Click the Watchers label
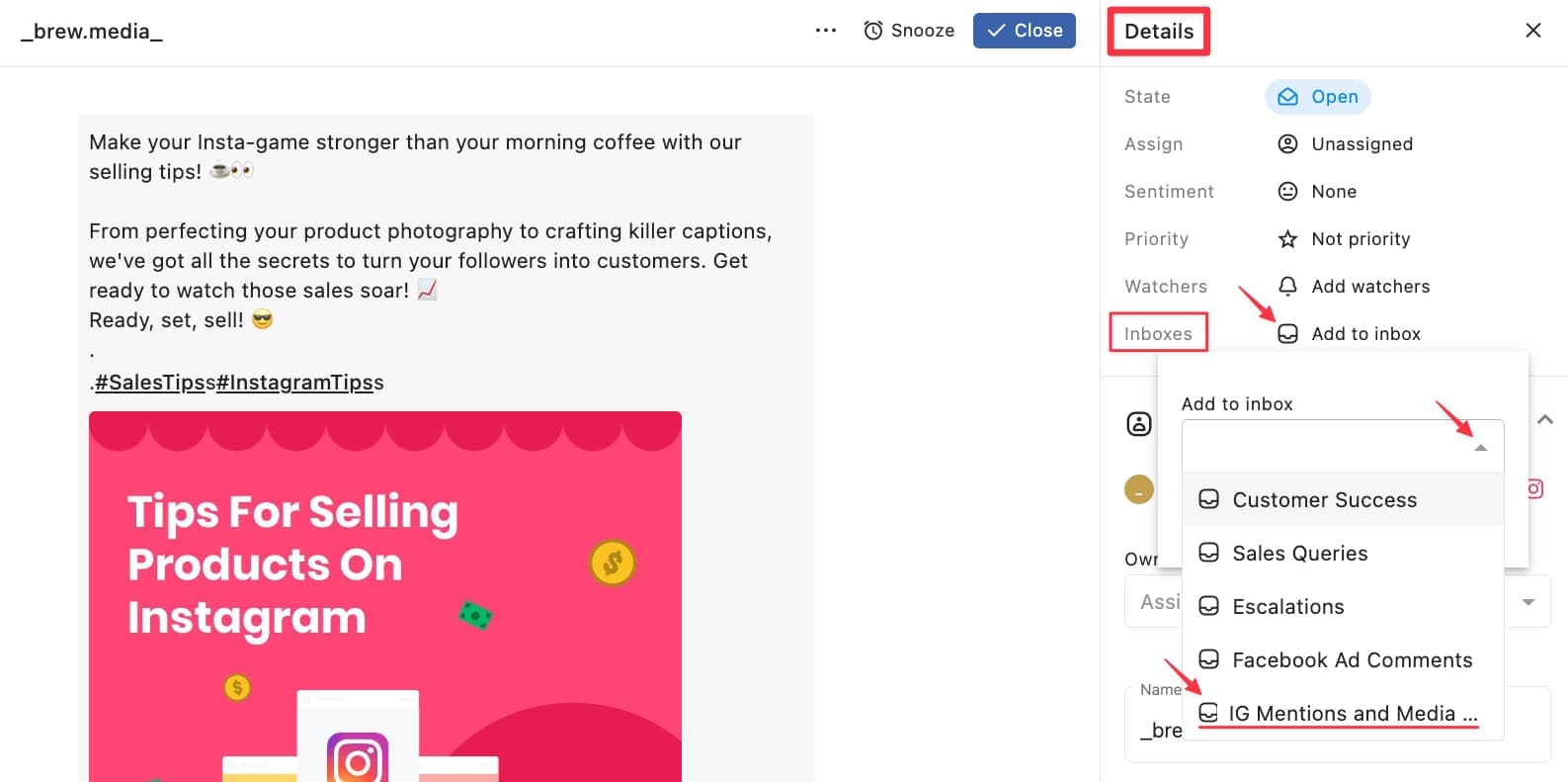The image size is (1568, 782). pos(1166,287)
